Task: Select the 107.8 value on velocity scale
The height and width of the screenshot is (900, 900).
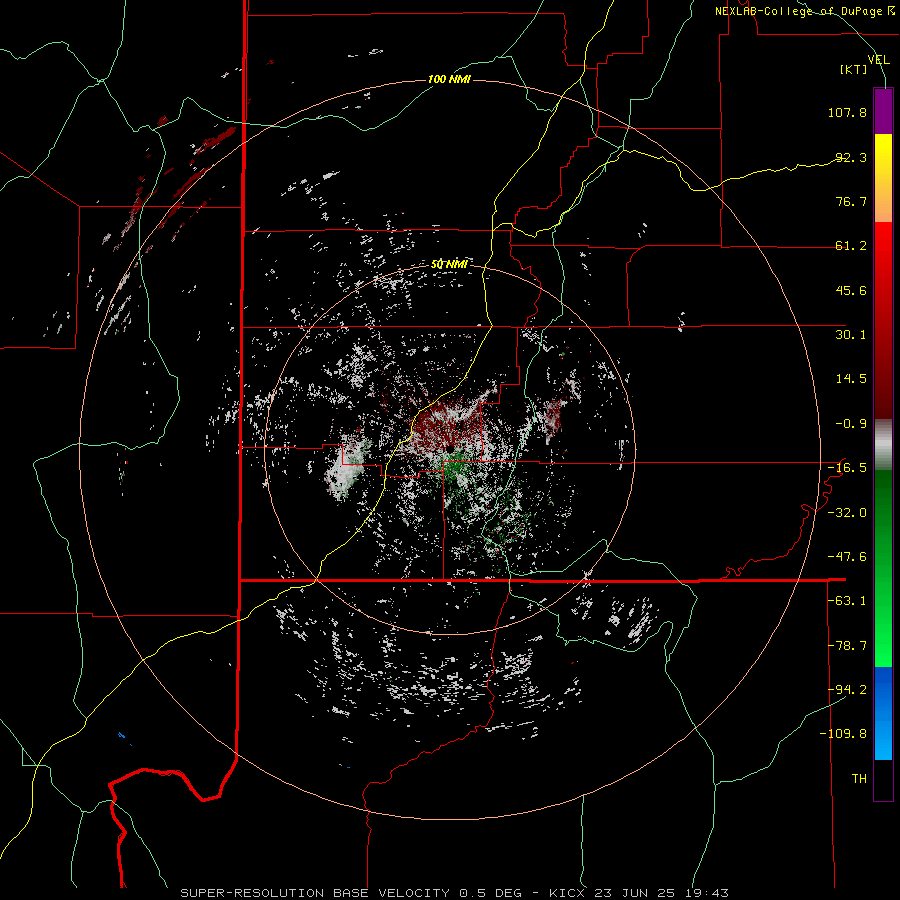Action: (x=847, y=112)
